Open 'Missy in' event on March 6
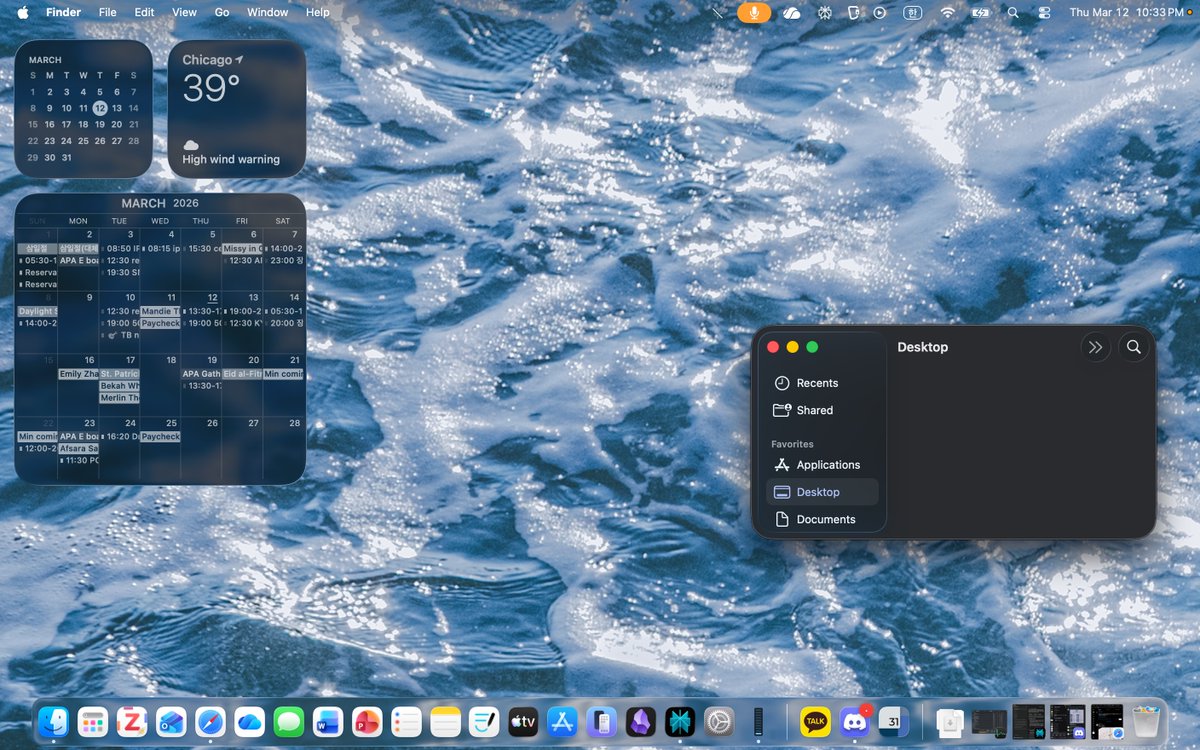This screenshot has height=750, width=1200. [241, 248]
